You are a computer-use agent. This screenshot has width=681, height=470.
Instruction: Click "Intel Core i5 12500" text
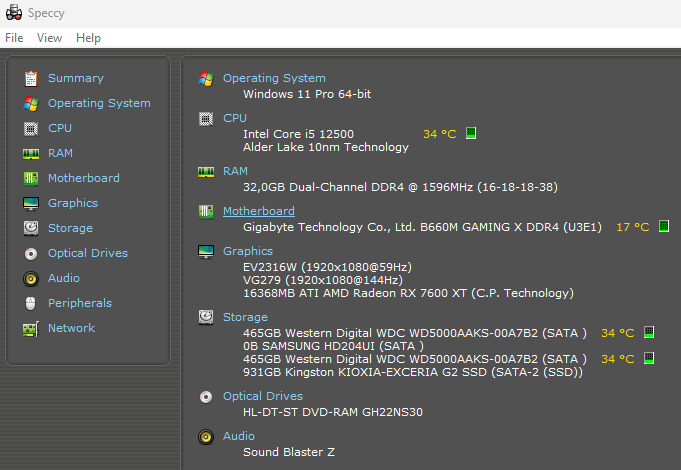click(x=298, y=134)
